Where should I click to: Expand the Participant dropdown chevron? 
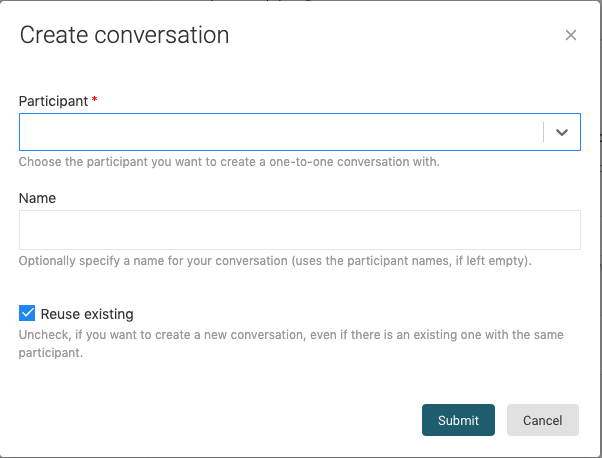pos(562,132)
